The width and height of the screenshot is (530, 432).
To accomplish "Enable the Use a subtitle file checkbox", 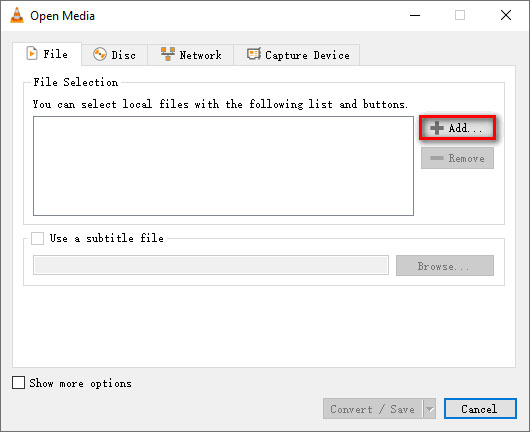I will (37, 238).
